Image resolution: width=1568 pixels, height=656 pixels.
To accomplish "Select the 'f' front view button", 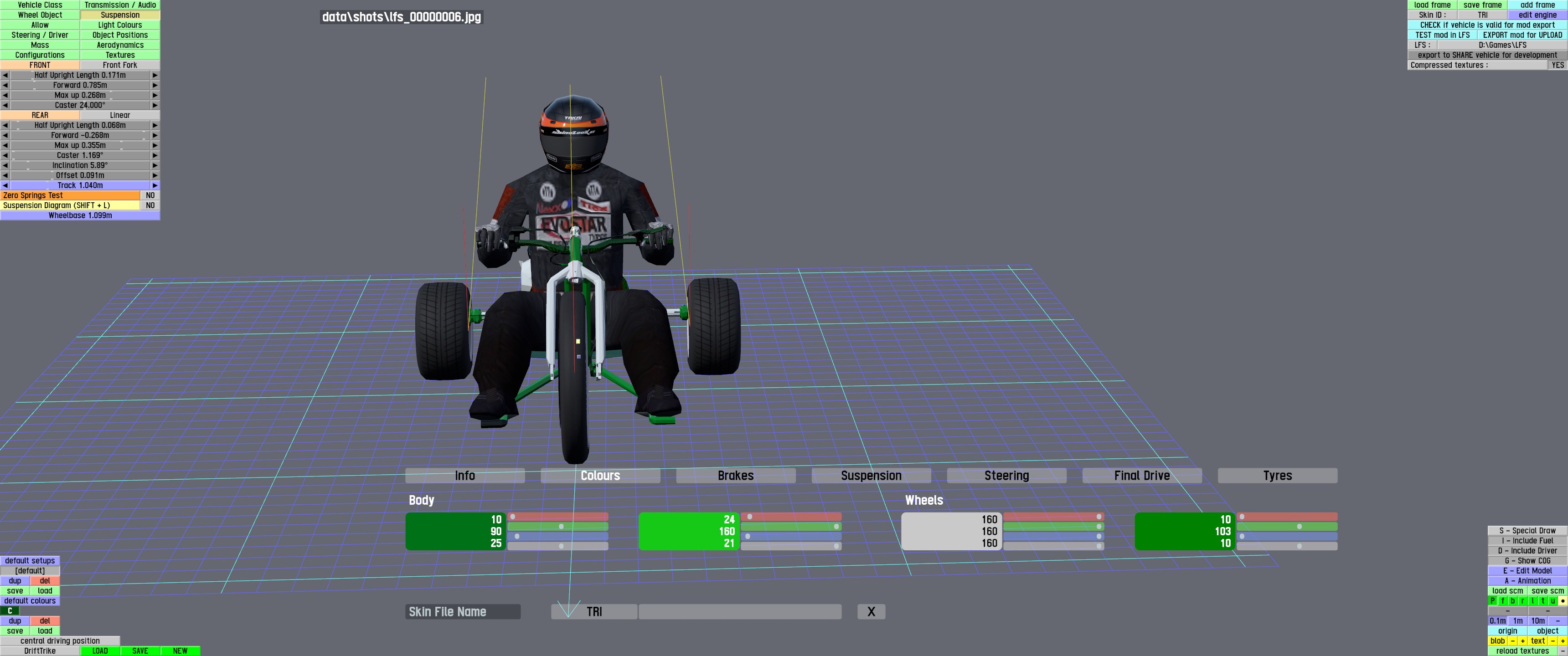I will (1503, 600).
